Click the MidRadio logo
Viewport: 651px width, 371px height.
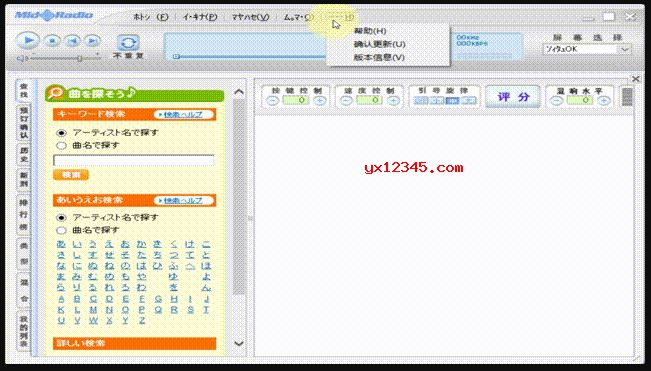[54, 15]
